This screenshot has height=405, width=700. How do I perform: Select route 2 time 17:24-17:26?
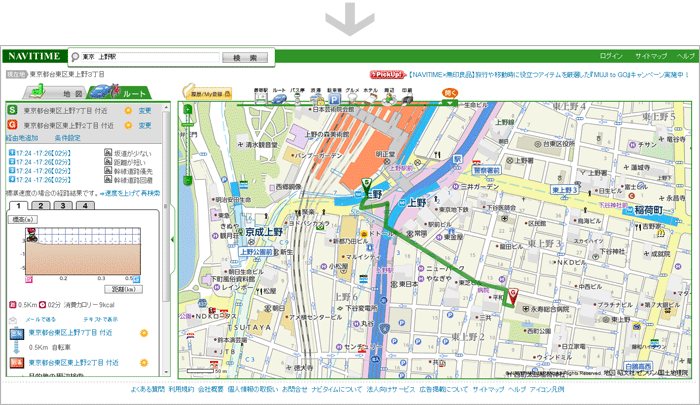tap(40, 162)
